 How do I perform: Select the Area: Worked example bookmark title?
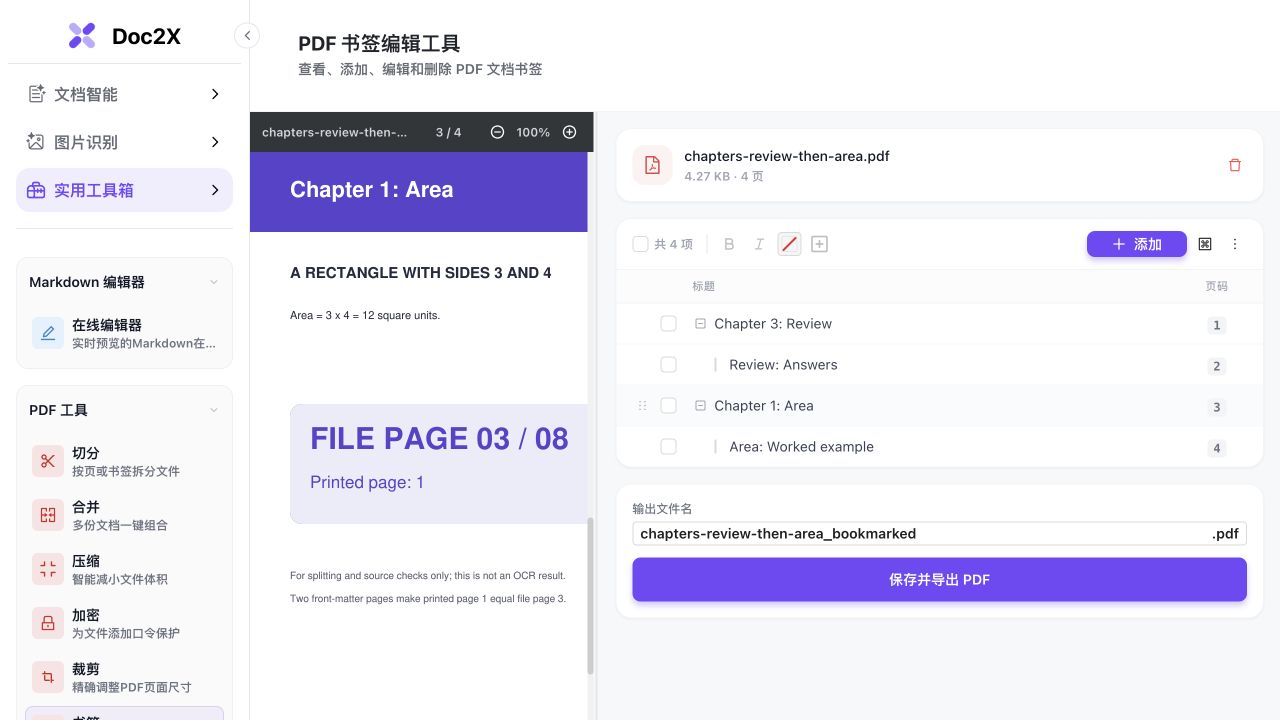(801, 447)
